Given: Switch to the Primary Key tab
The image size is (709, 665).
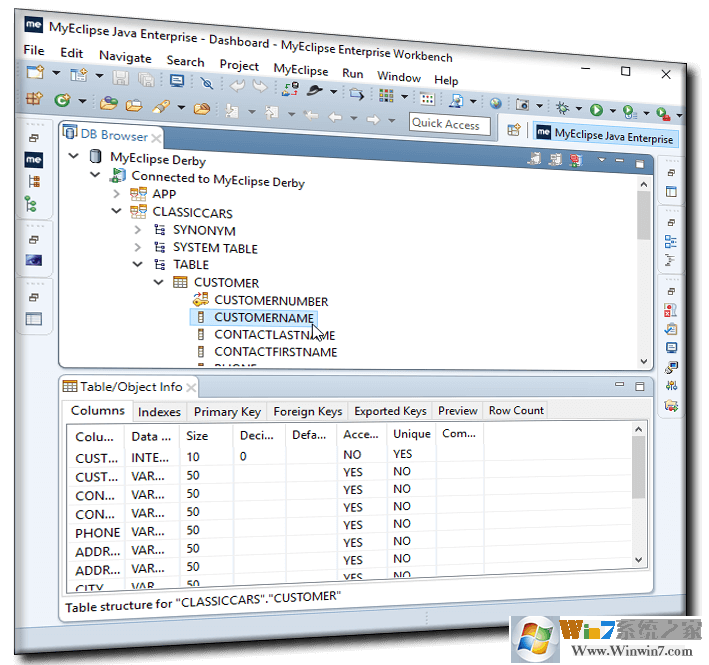Looking at the screenshot, I should point(227,411).
